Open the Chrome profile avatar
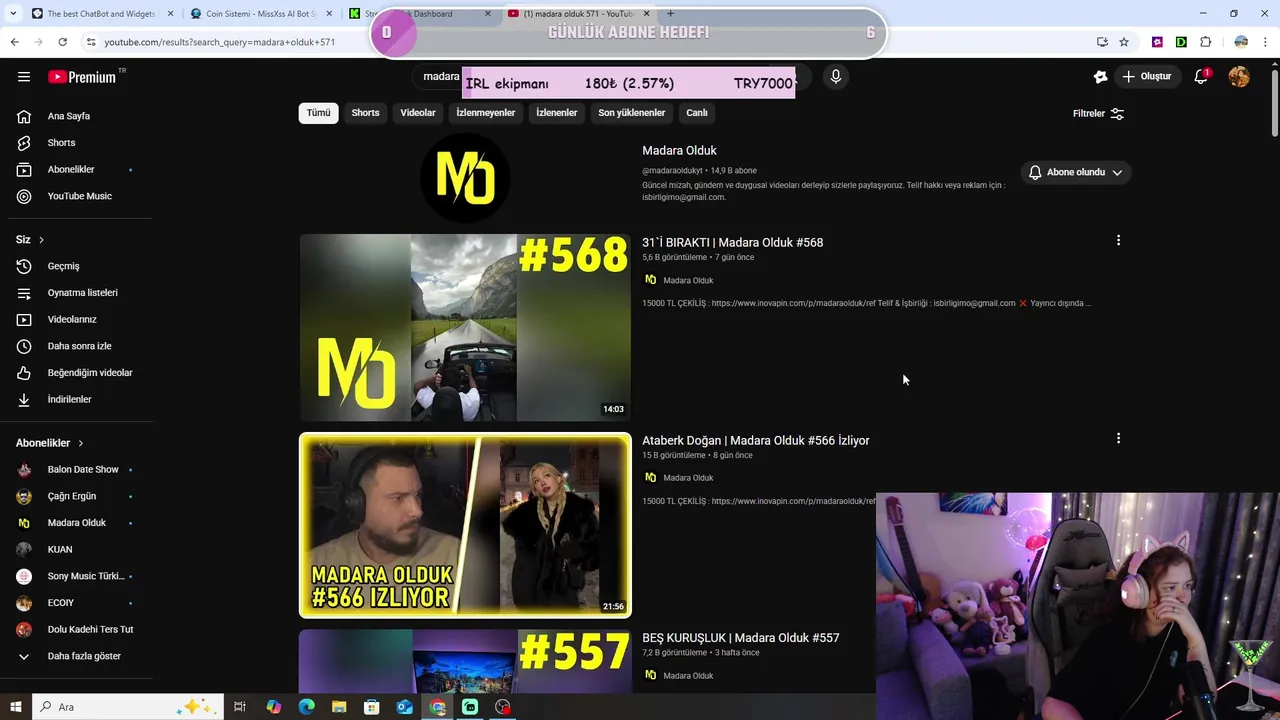 [1241, 42]
